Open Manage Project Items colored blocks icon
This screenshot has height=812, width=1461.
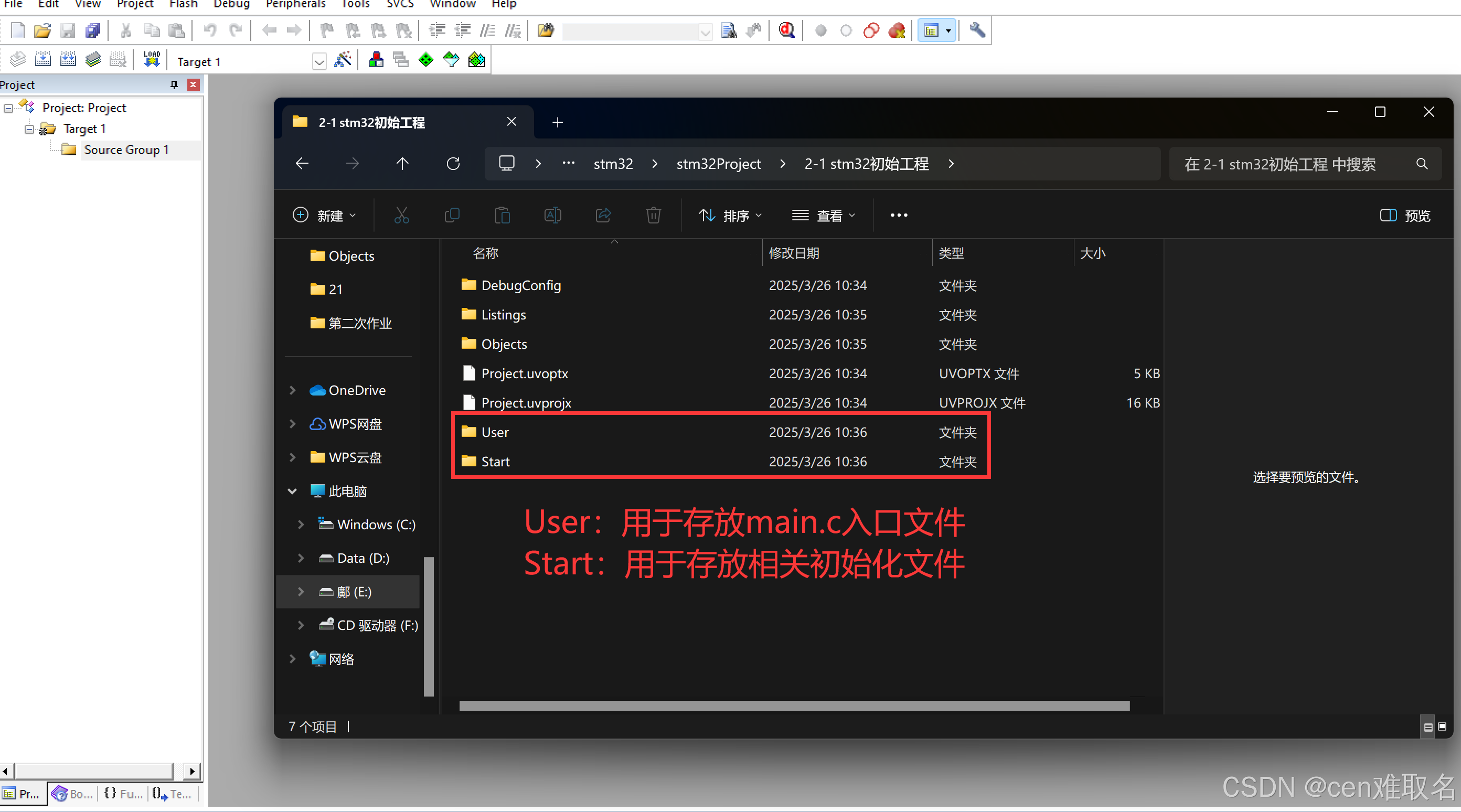pos(376,60)
